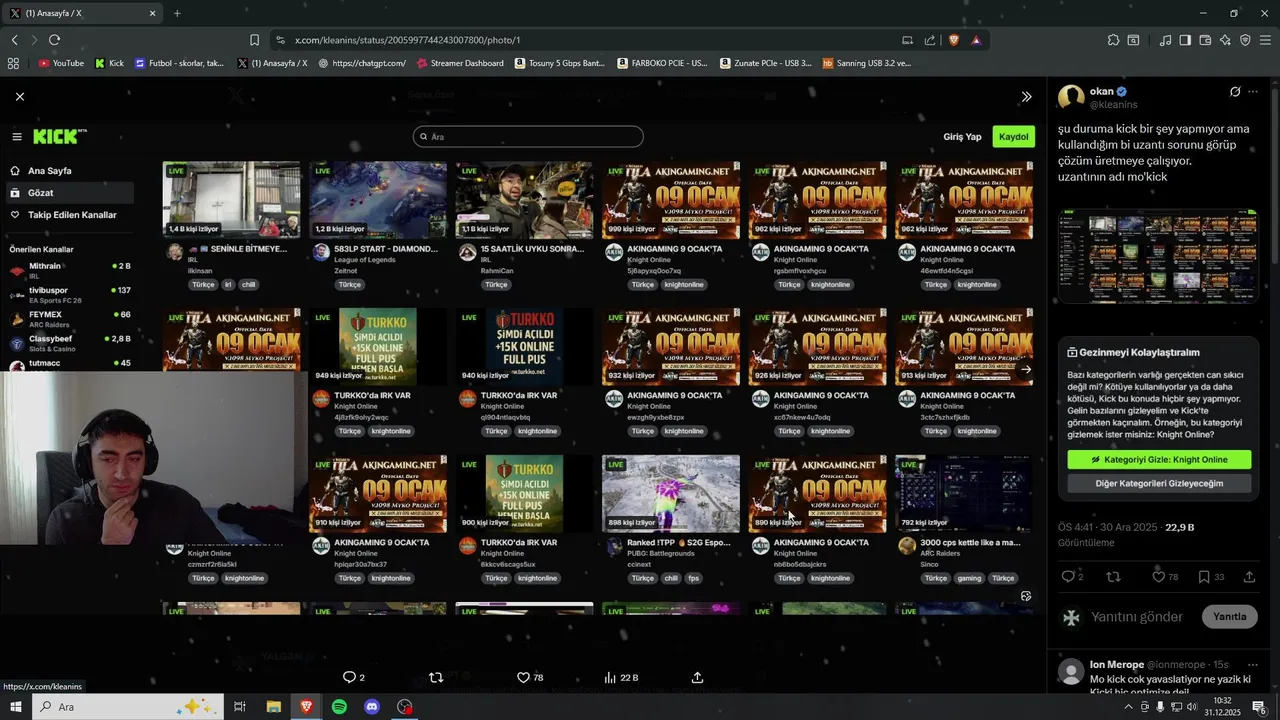Screen dimensions: 1280x720
Task: Click the side panel scrollbar down arrow
Action: click(x=1273, y=688)
